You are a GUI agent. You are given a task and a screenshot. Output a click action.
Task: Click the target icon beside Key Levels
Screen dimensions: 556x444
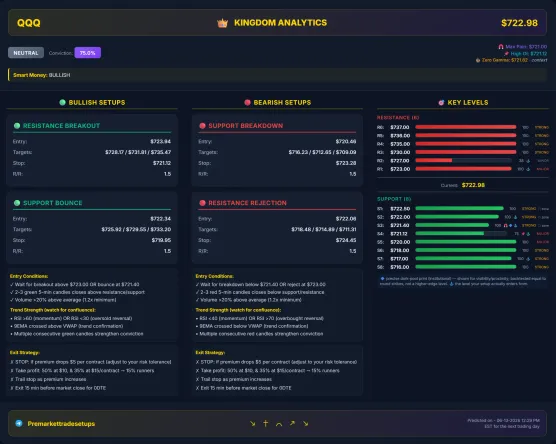[x=441, y=102]
